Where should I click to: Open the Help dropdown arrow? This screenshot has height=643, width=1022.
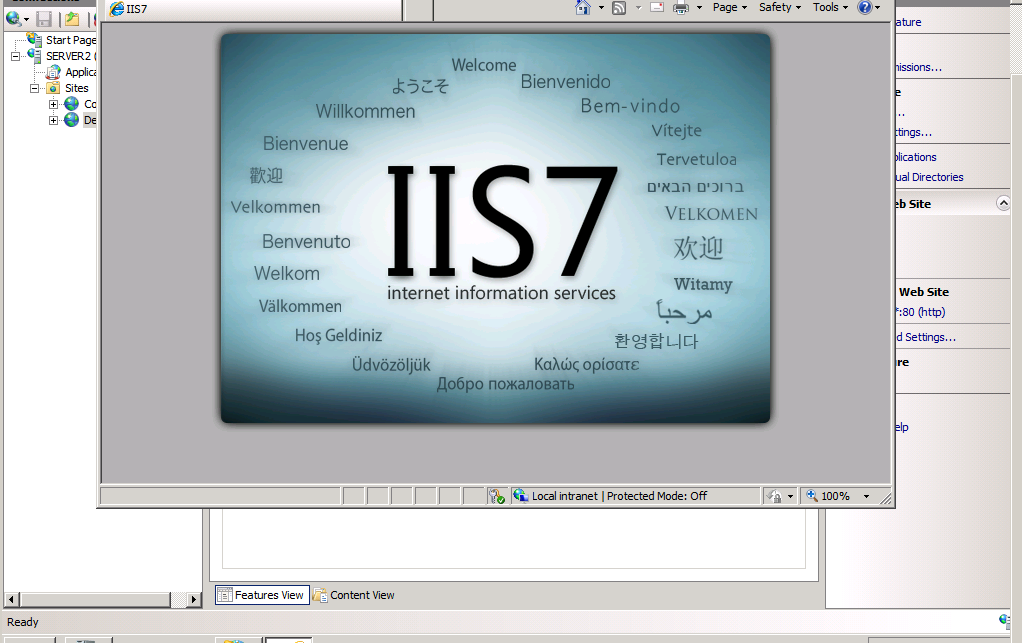(x=877, y=8)
